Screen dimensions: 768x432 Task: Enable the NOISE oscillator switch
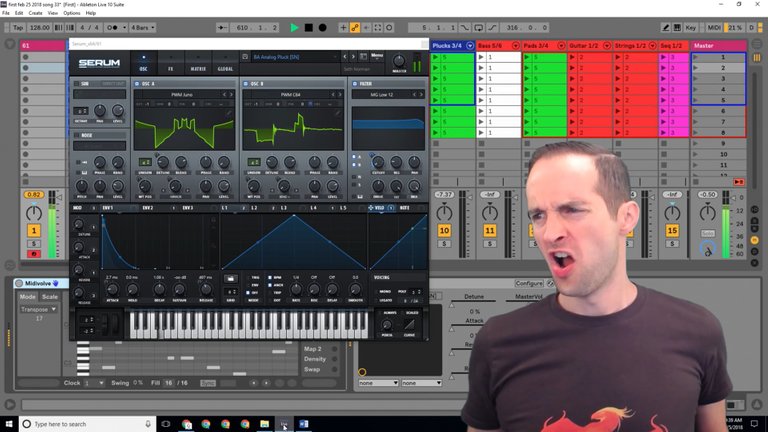[76, 135]
